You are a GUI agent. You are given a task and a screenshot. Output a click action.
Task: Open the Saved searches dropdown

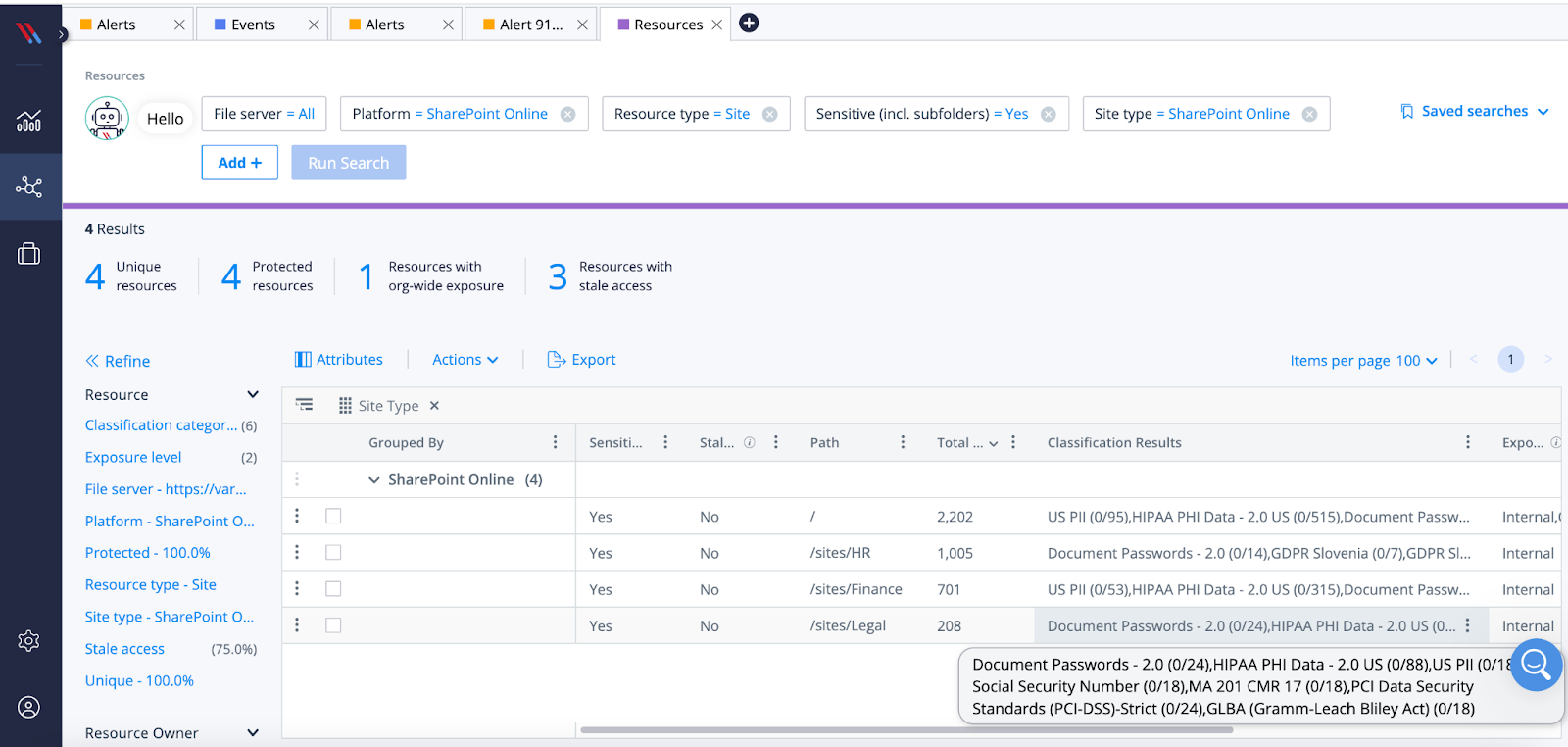tap(1474, 112)
